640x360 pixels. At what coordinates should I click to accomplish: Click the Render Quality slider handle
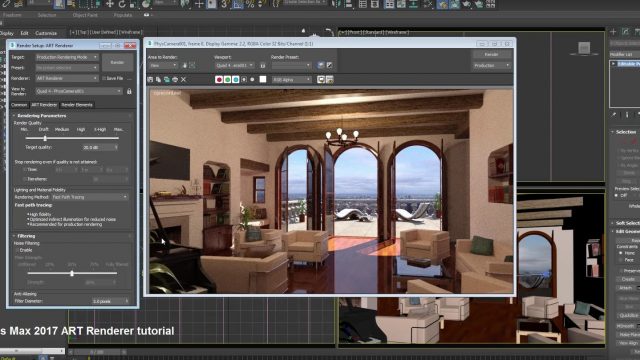[x=45, y=138]
